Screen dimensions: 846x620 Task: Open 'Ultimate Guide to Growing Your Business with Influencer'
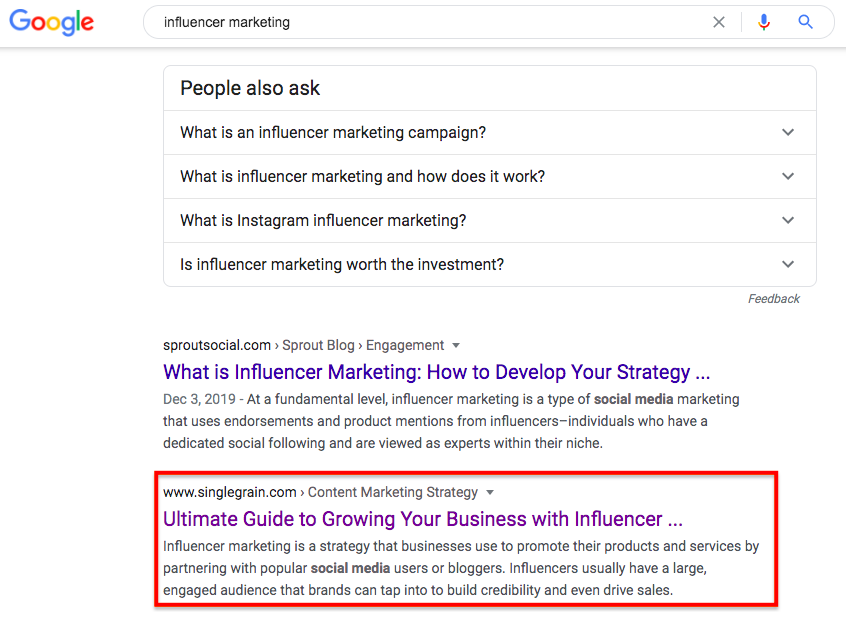click(423, 519)
